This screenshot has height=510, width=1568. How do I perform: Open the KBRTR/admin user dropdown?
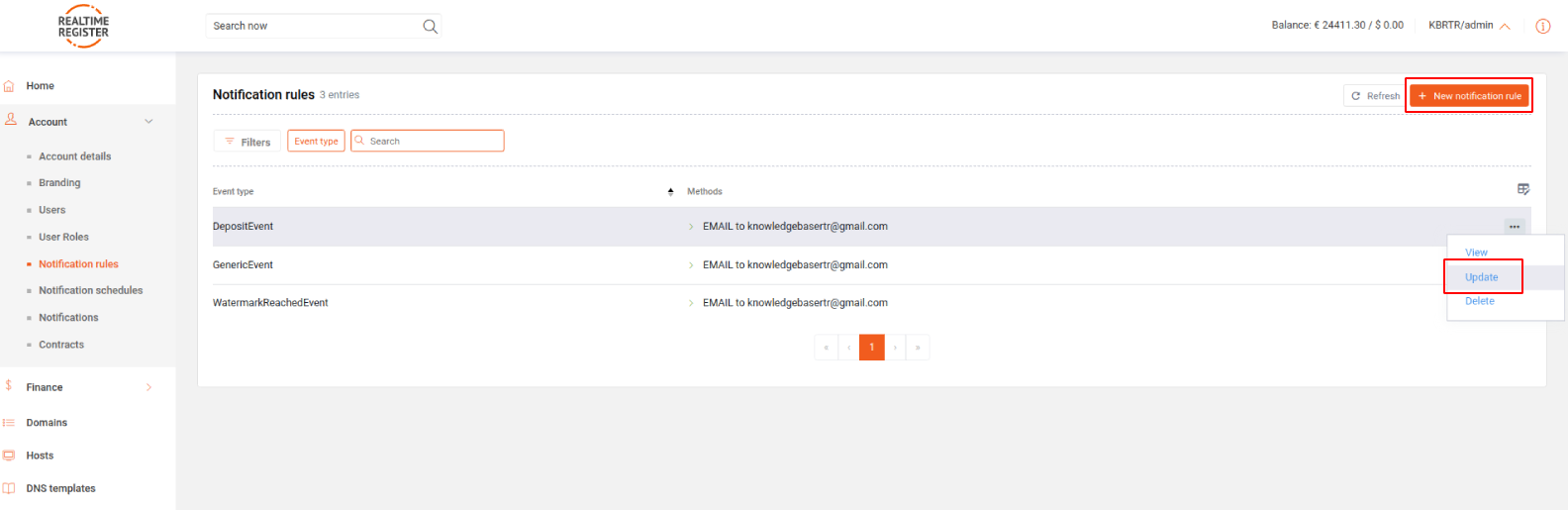[1469, 26]
